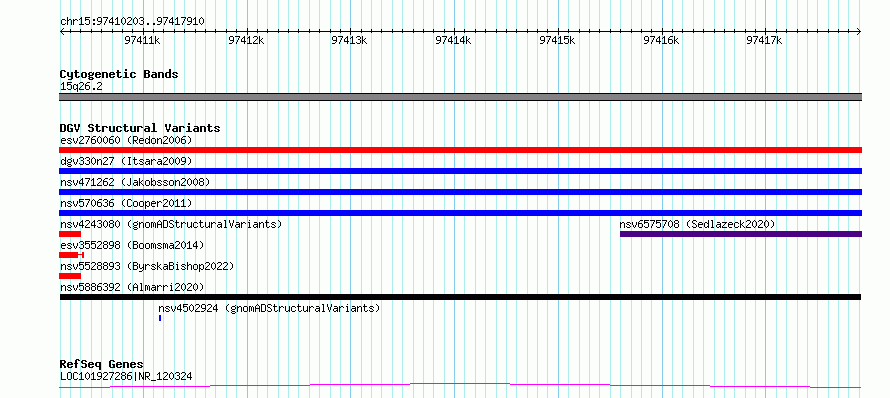Click the 97412k ruler tick label
Screen dimensions: 890x398
click(246, 40)
